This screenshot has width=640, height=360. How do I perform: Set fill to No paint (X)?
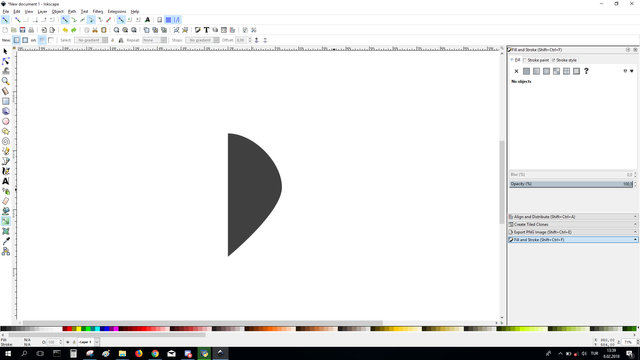coord(516,71)
